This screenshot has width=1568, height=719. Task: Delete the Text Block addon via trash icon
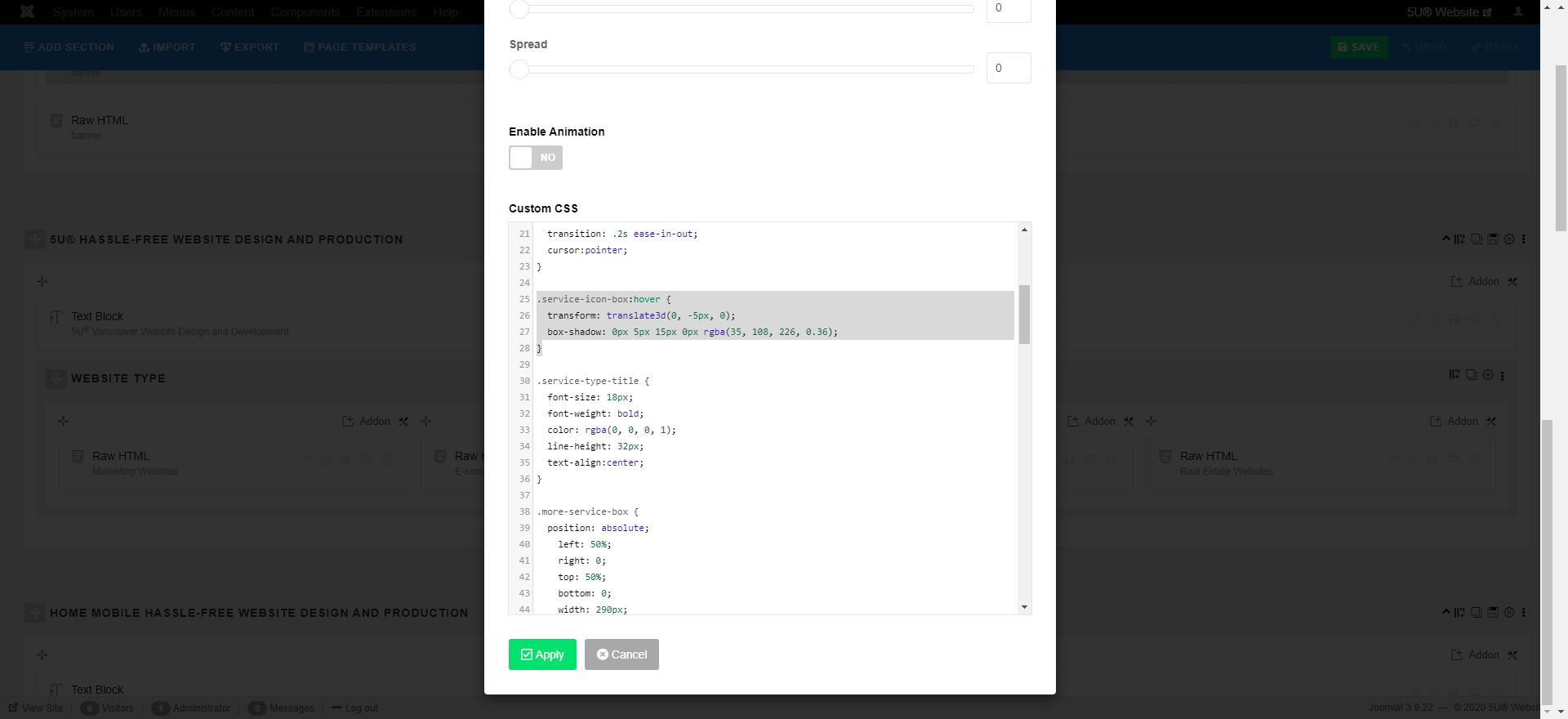pos(1496,320)
